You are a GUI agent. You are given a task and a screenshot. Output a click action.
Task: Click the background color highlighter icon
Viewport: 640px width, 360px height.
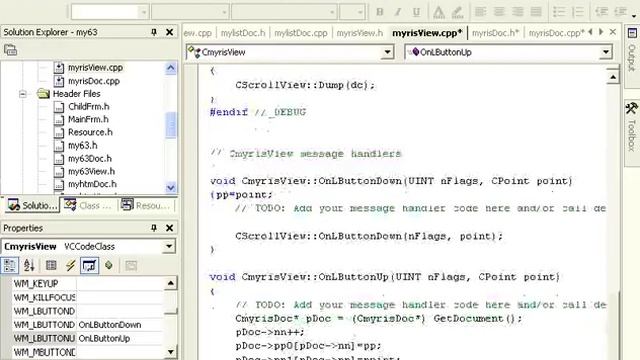click(x=458, y=12)
